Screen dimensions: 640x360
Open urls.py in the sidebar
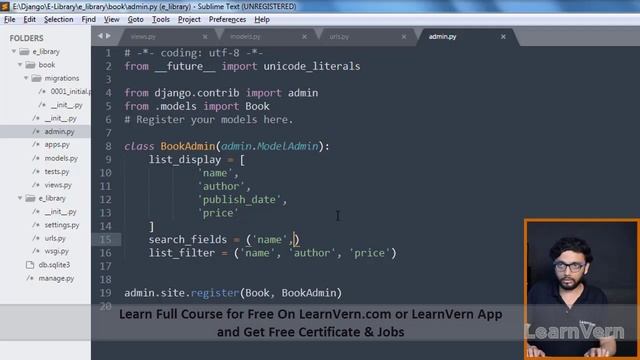[55, 238]
